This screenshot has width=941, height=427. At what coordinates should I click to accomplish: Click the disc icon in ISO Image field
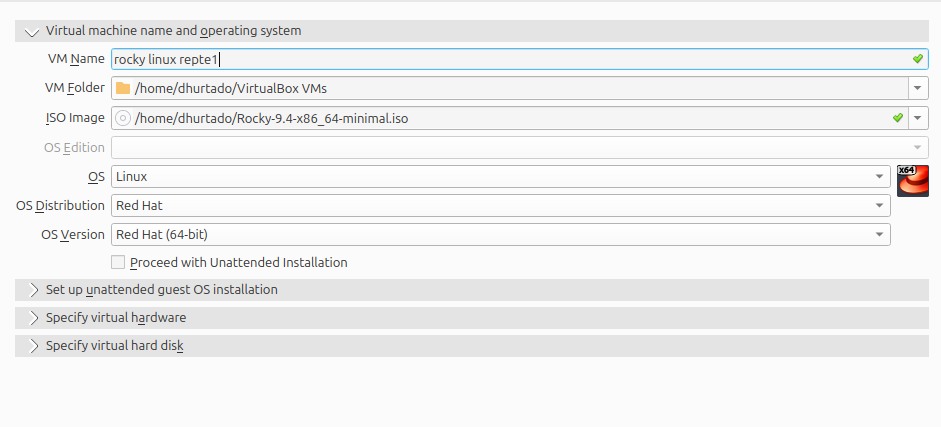click(x=123, y=118)
